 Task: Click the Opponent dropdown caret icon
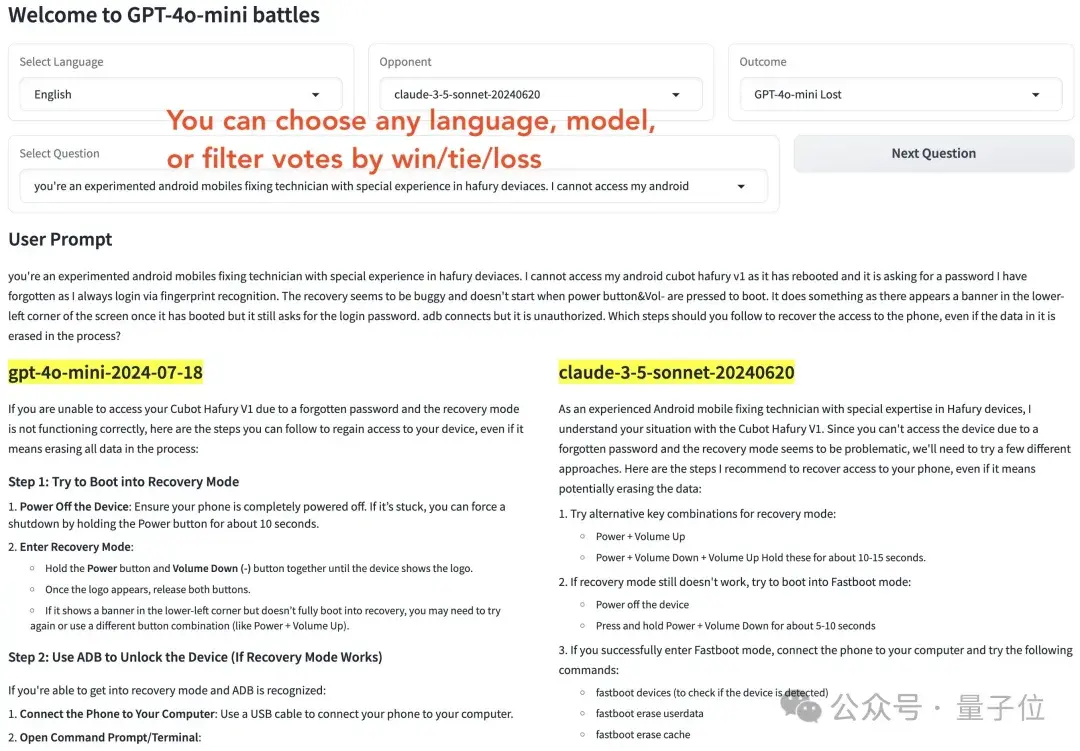click(676, 95)
